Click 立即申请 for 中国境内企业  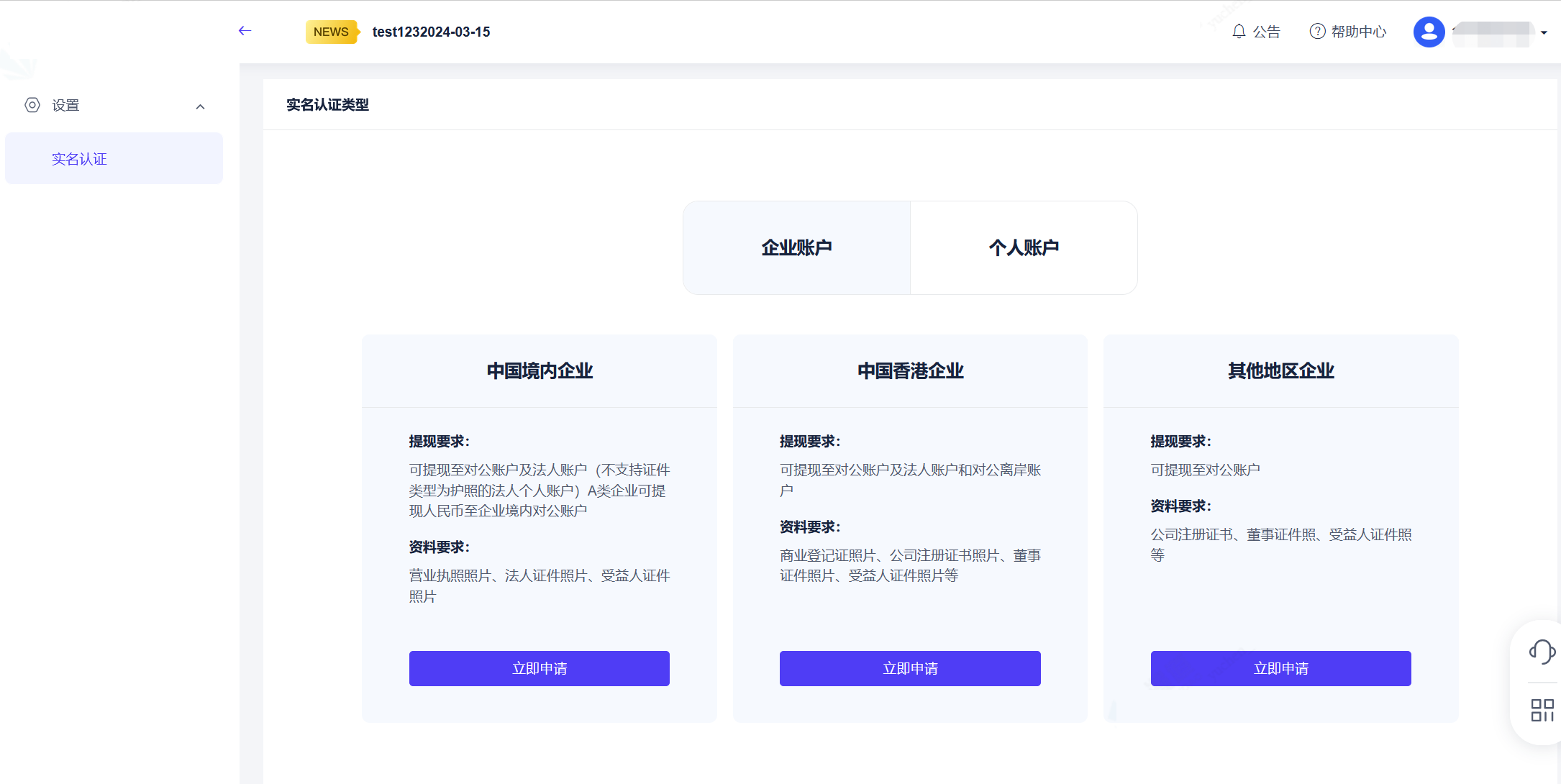[539, 668]
